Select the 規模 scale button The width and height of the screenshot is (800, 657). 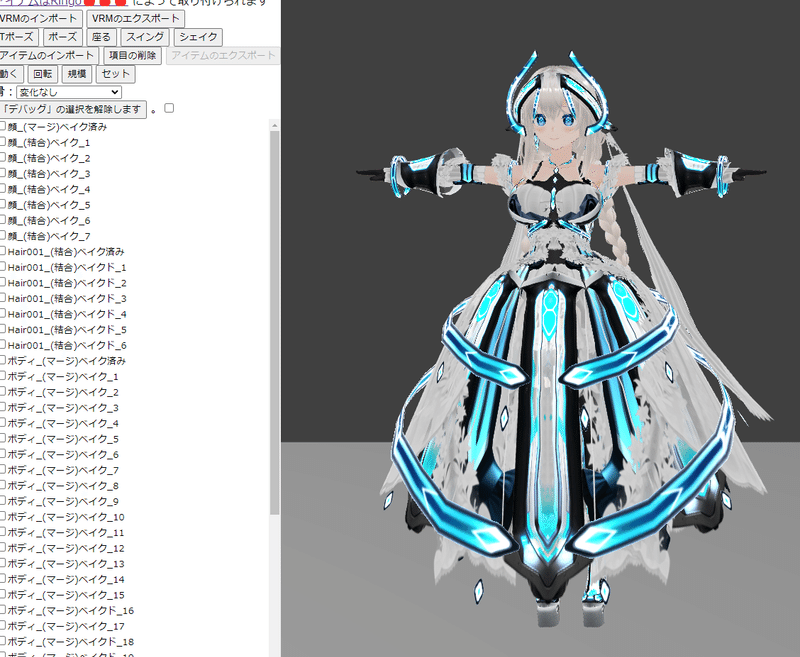(x=77, y=74)
